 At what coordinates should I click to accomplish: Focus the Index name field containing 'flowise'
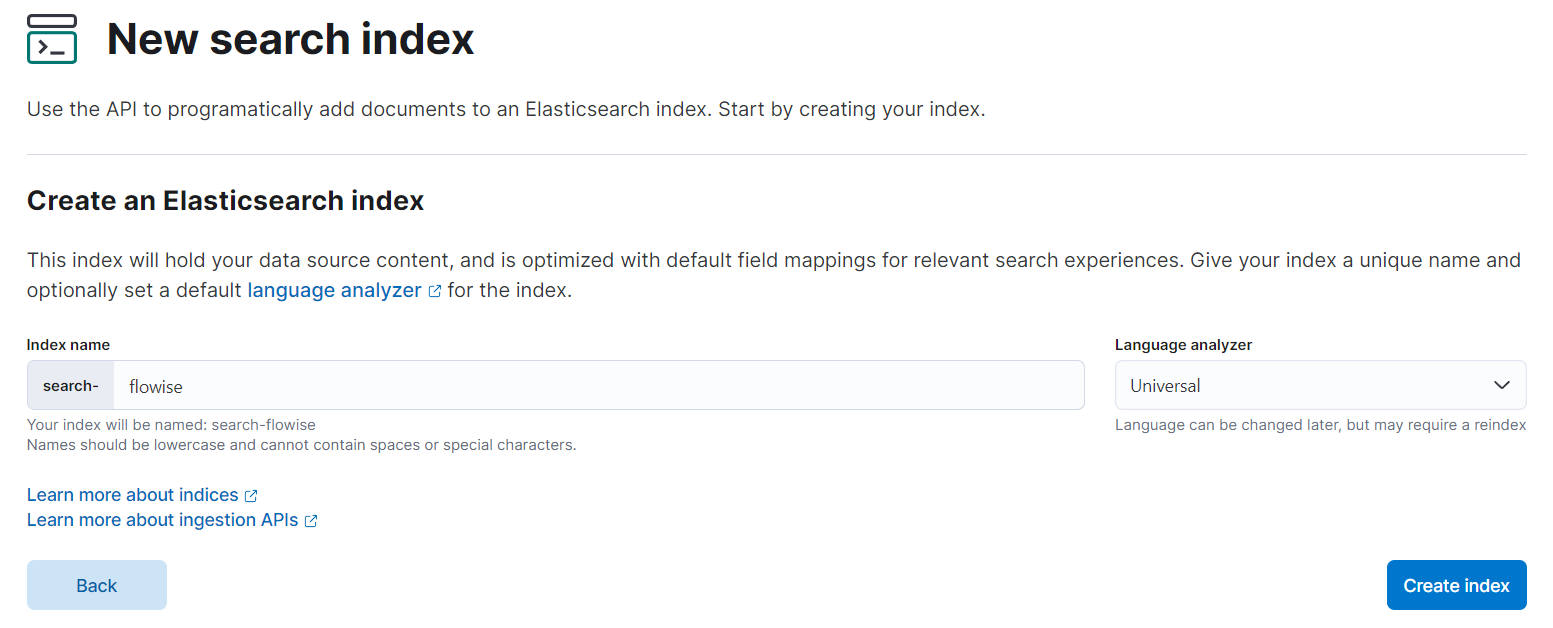598,385
